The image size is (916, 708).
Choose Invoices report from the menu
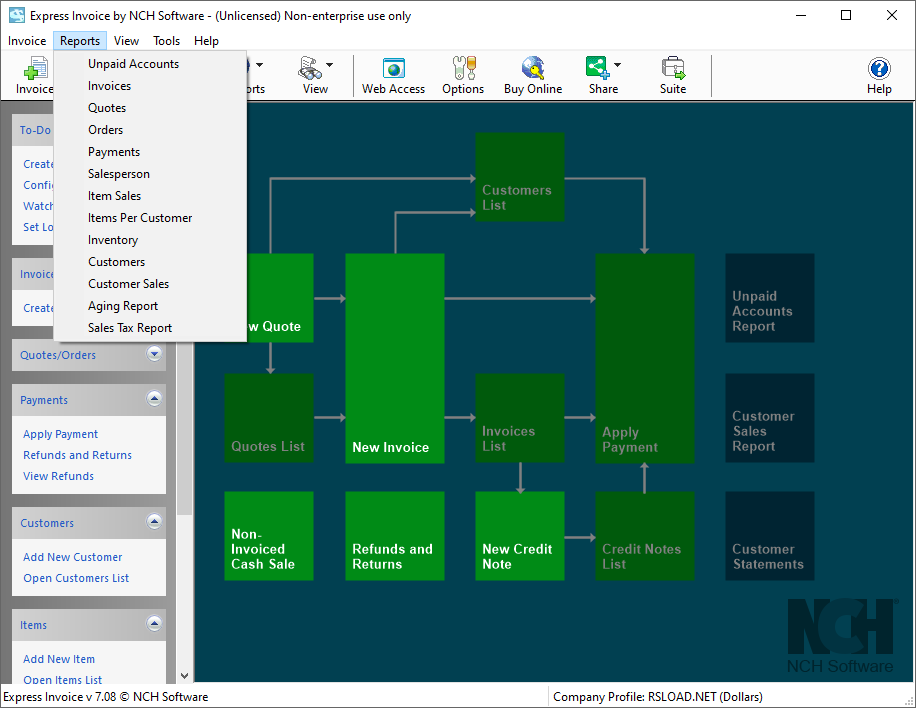[150, 86]
